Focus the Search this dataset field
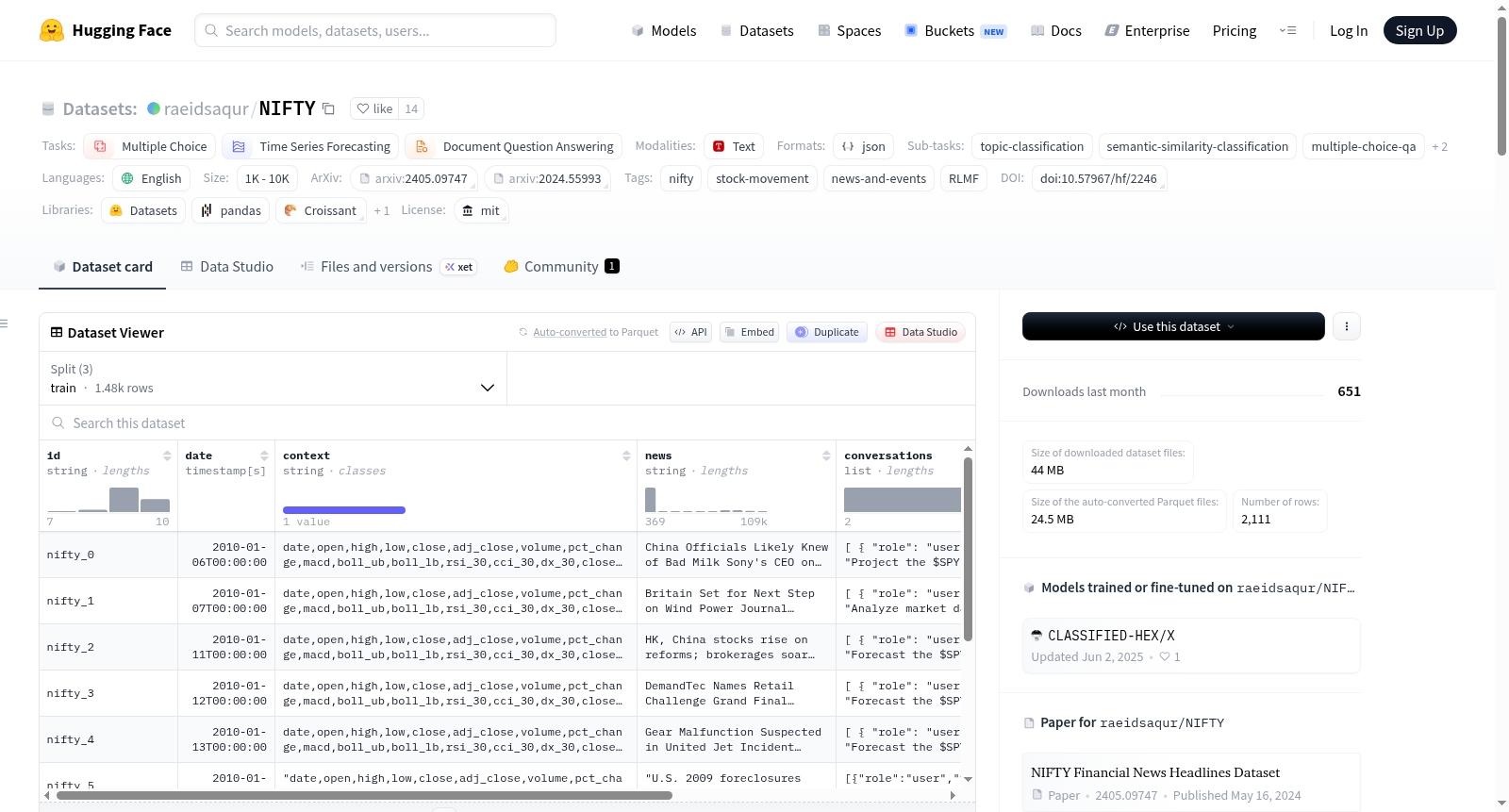 (507, 423)
